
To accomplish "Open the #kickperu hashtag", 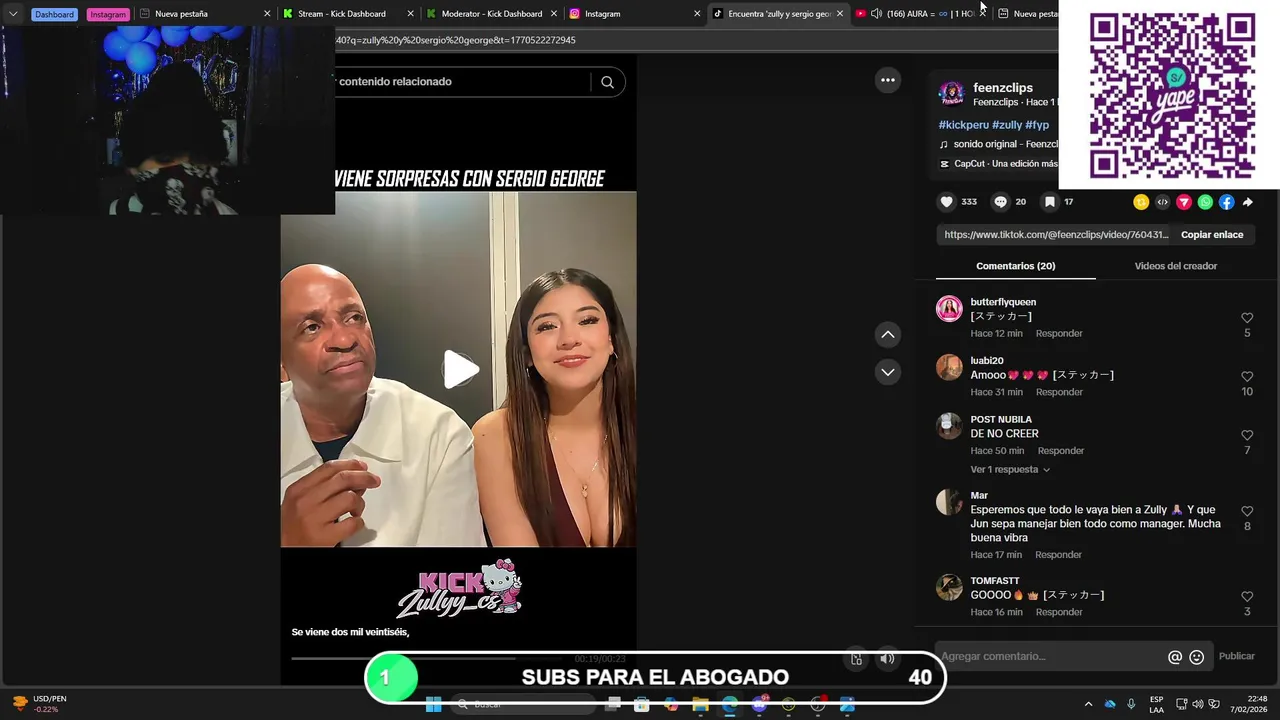I will coord(963,125).
